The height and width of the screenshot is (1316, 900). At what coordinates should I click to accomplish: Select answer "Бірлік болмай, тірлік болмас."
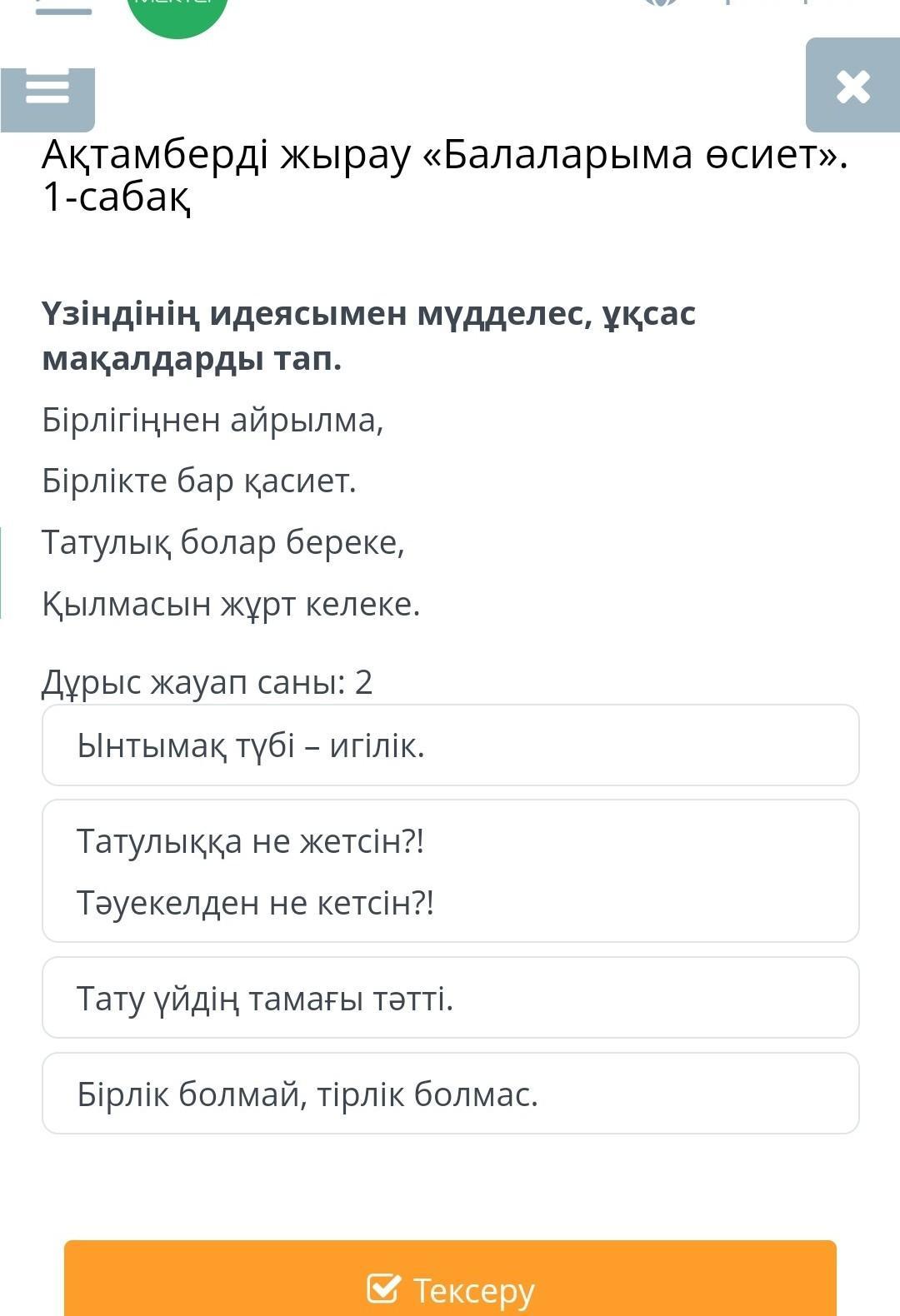450,1094
